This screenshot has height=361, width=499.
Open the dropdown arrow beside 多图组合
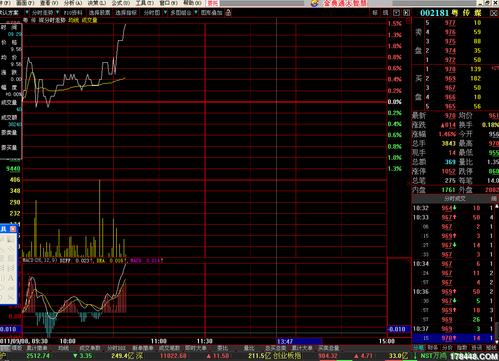196,12
